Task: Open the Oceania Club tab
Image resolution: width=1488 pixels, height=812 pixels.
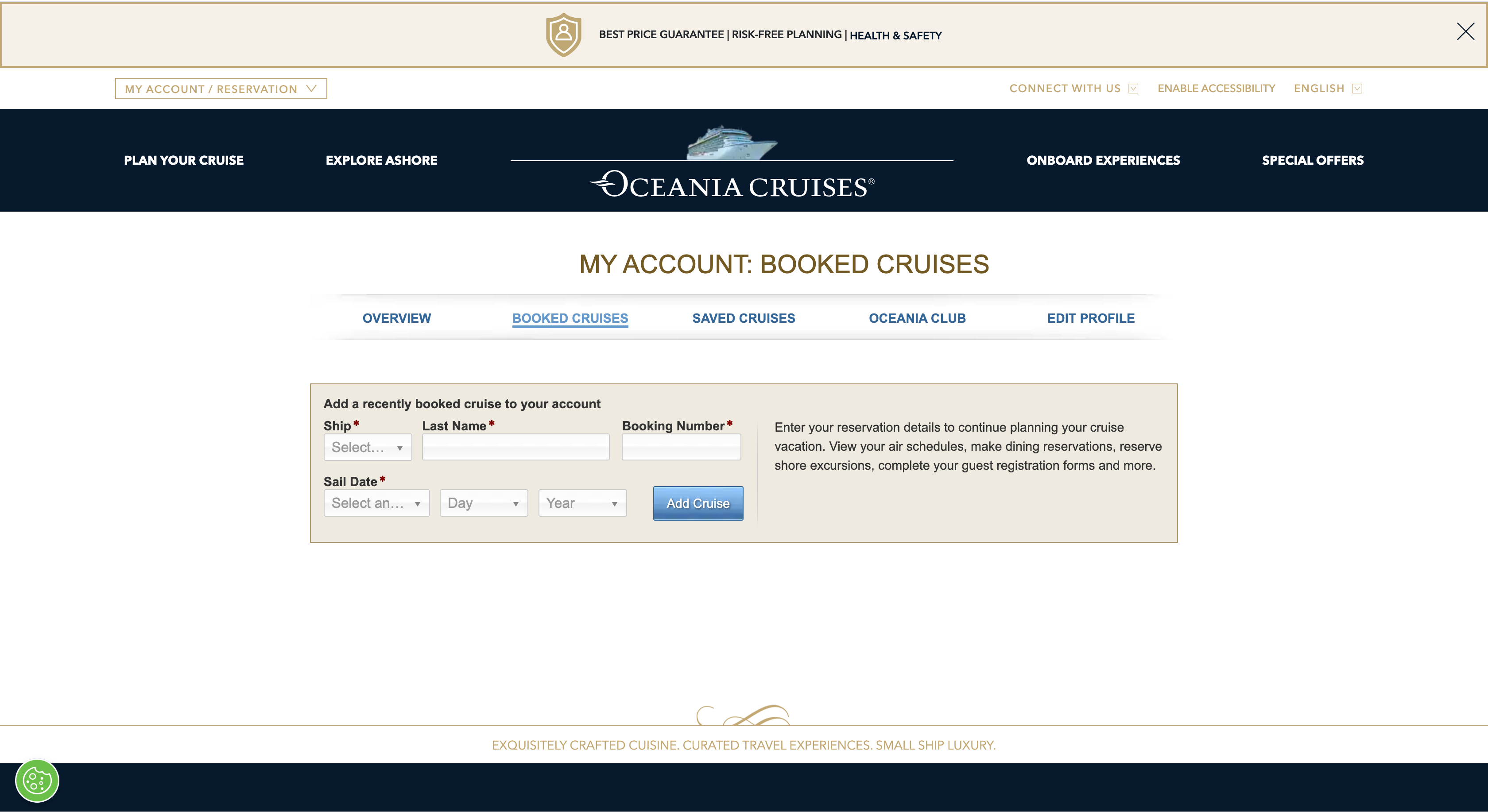Action: [x=917, y=318]
